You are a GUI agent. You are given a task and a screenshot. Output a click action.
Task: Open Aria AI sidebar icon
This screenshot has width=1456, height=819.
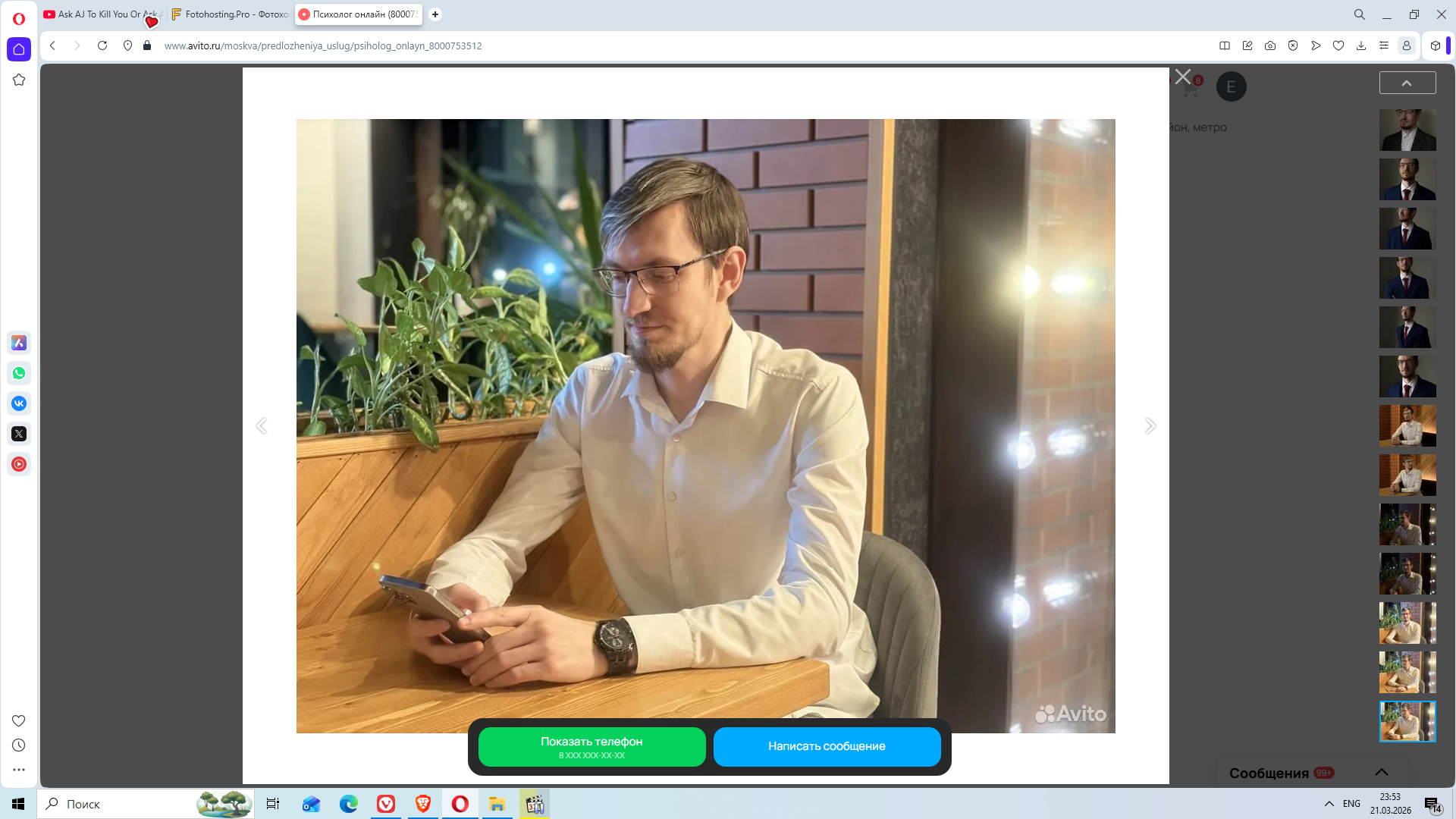(x=19, y=343)
